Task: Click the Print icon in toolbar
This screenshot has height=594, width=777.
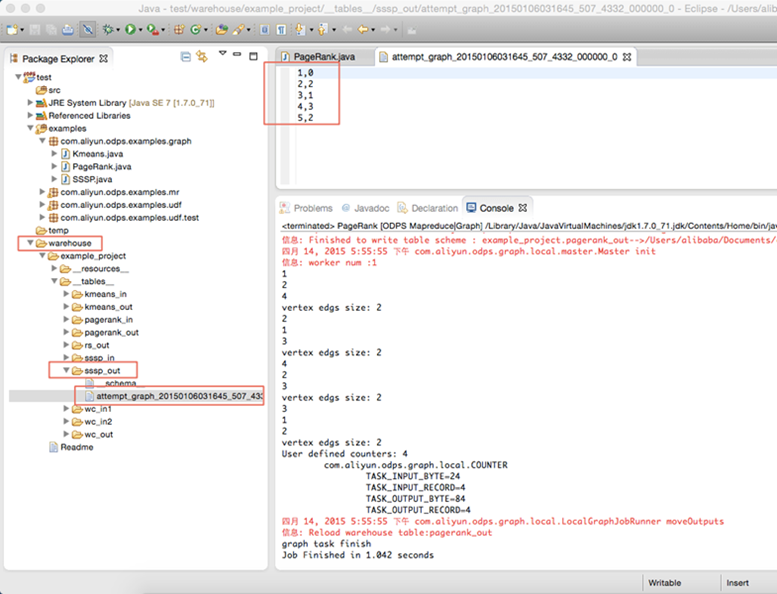Action: (67, 30)
